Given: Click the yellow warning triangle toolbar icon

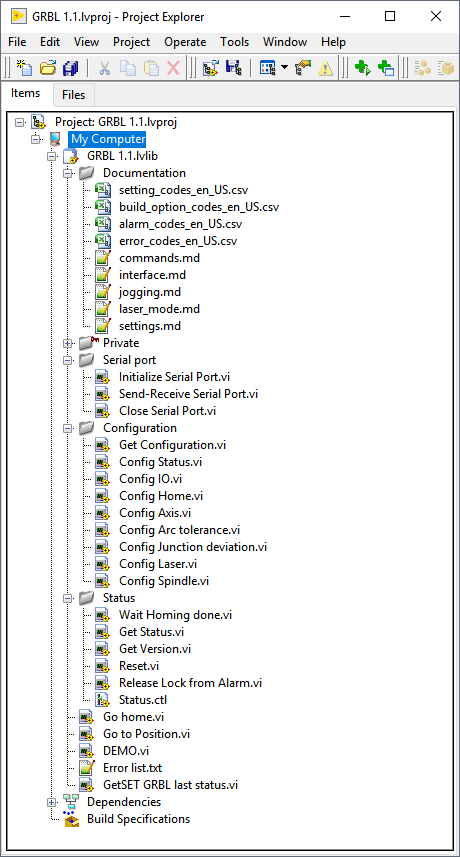Looking at the screenshot, I should click(326, 68).
